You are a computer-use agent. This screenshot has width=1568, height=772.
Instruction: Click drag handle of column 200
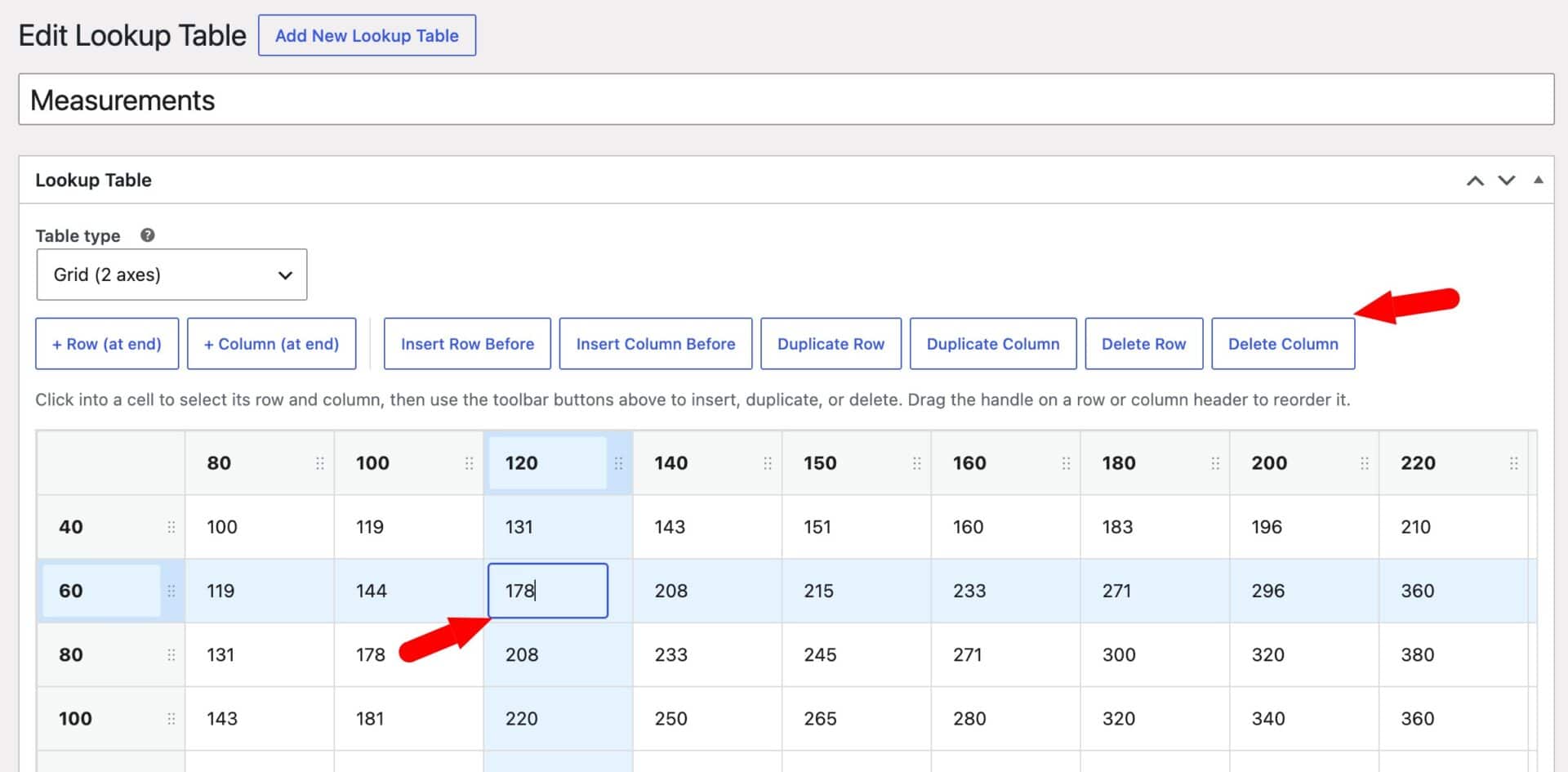coord(1365,463)
